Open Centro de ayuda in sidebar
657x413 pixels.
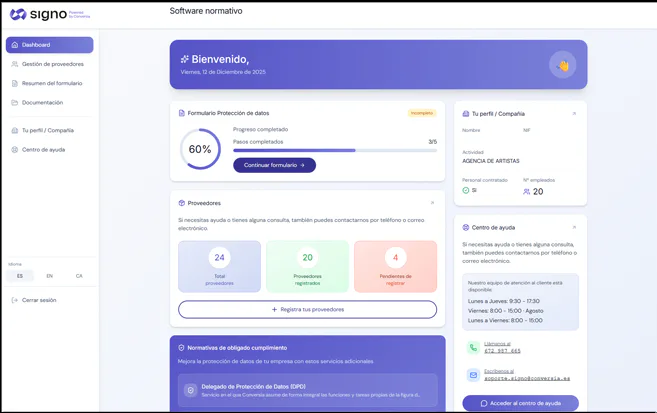click(49, 150)
